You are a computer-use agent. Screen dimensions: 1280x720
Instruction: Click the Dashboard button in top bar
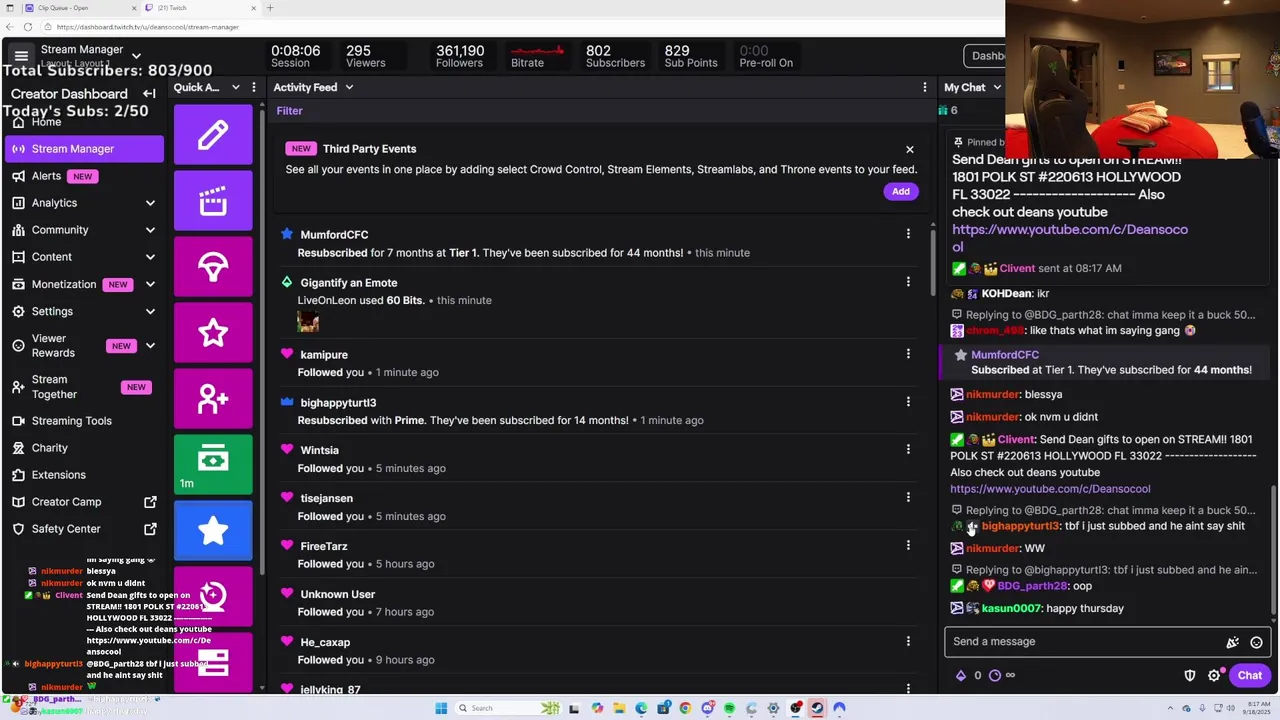(985, 56)
